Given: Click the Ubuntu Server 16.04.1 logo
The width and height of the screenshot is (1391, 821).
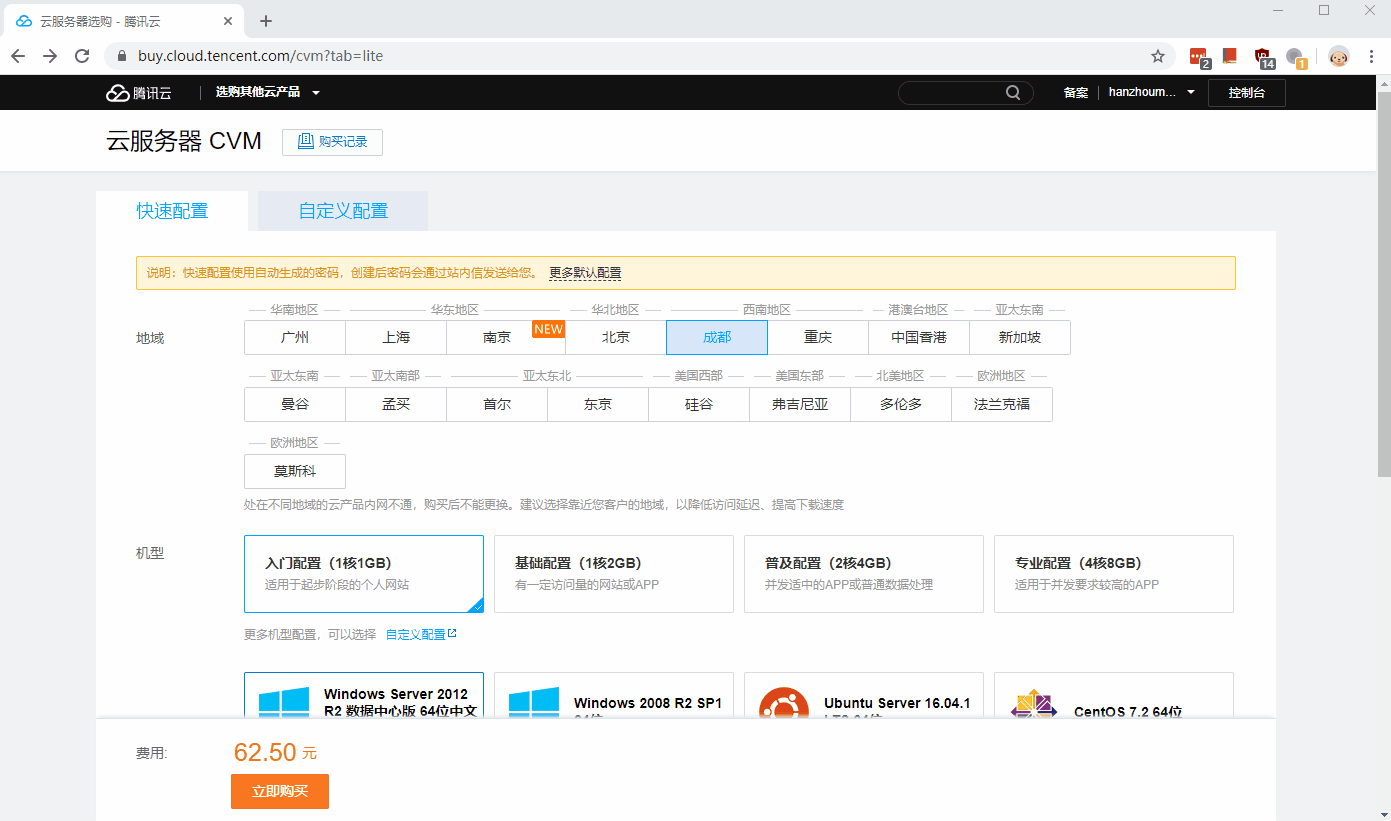Looking at the screenshot, I should coord(783,704).
